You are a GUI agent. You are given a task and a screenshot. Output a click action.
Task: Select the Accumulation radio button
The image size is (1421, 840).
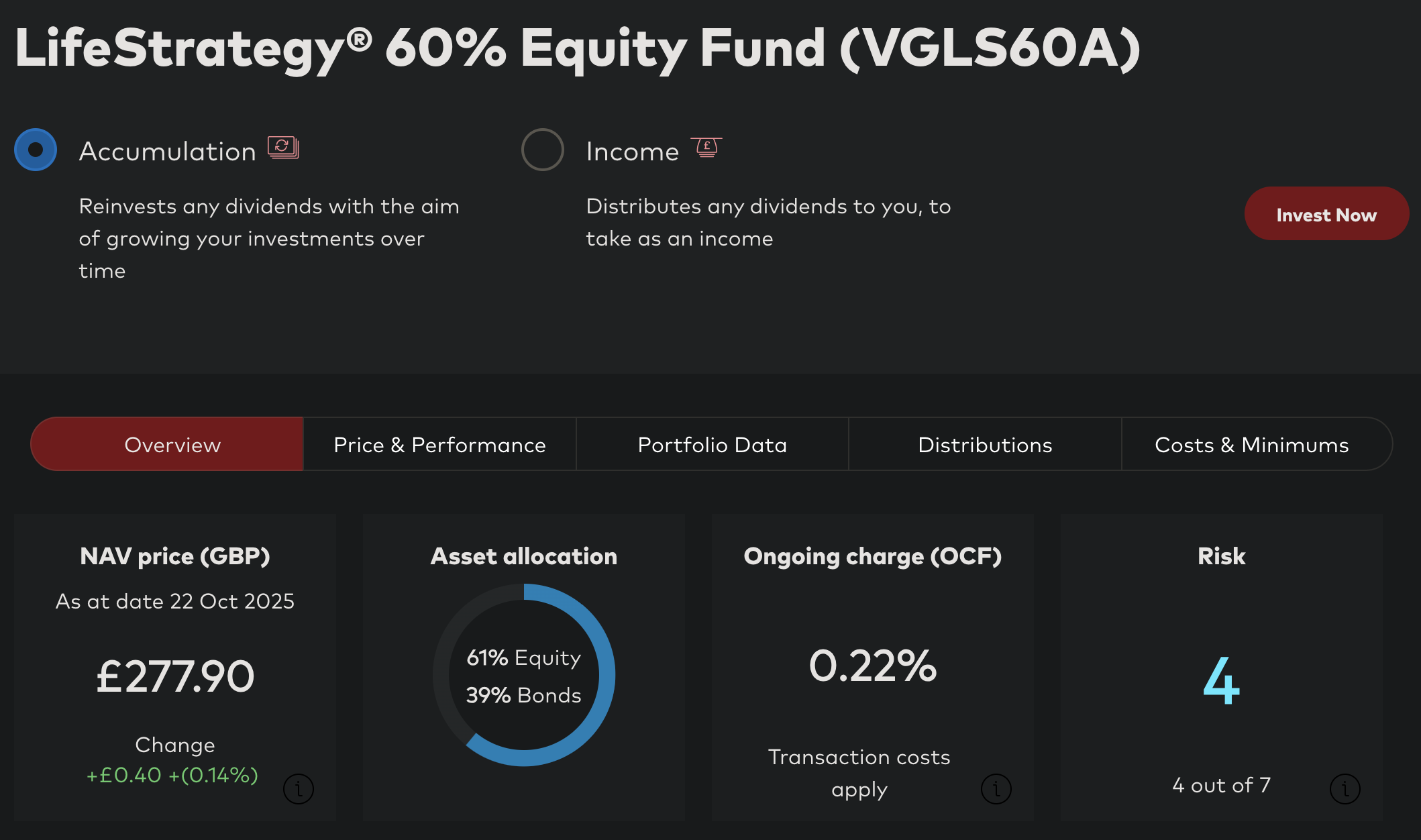point(36,150)
